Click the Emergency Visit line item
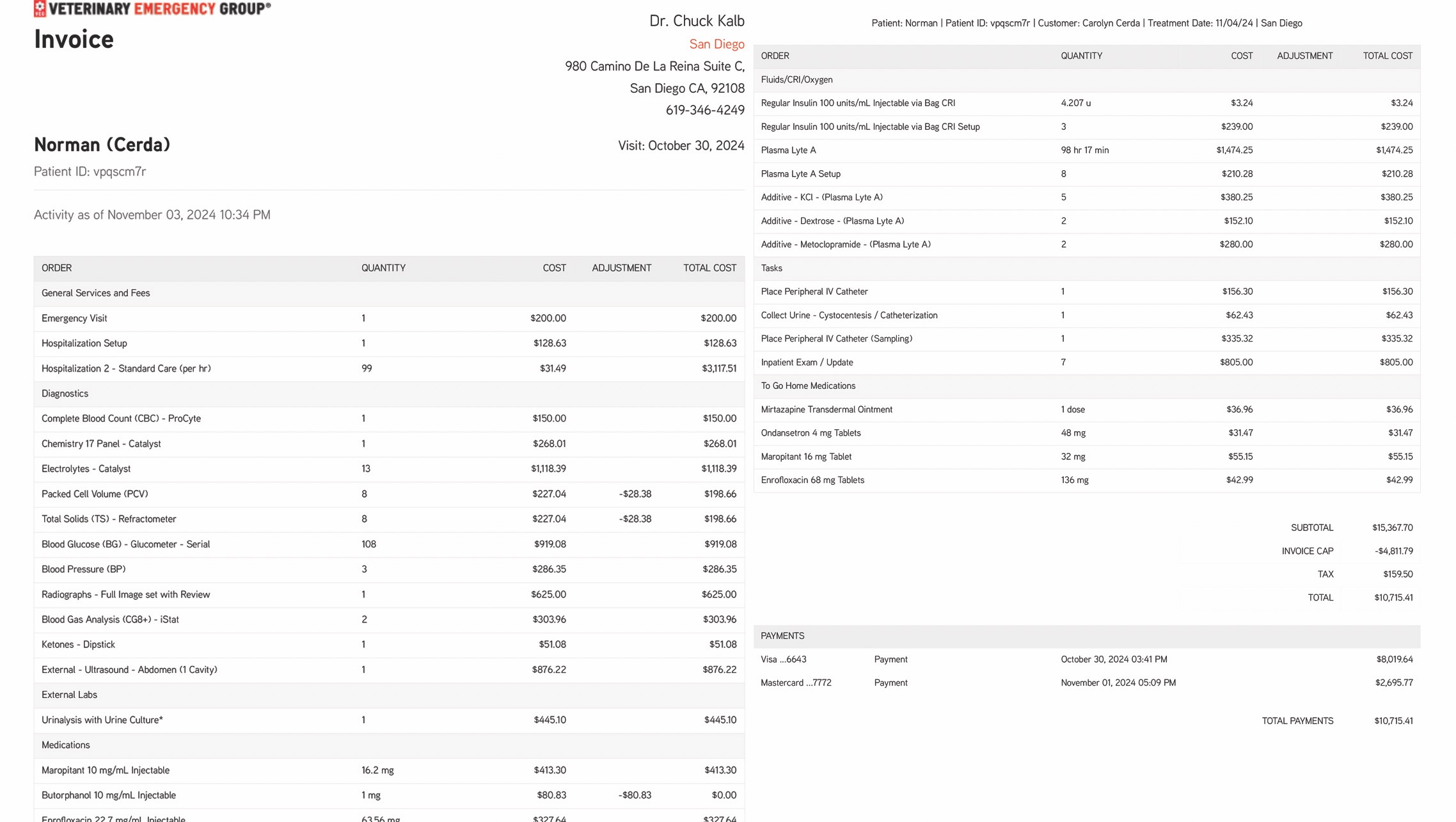This screenshot has width=1456, height=822. point(74,319)
